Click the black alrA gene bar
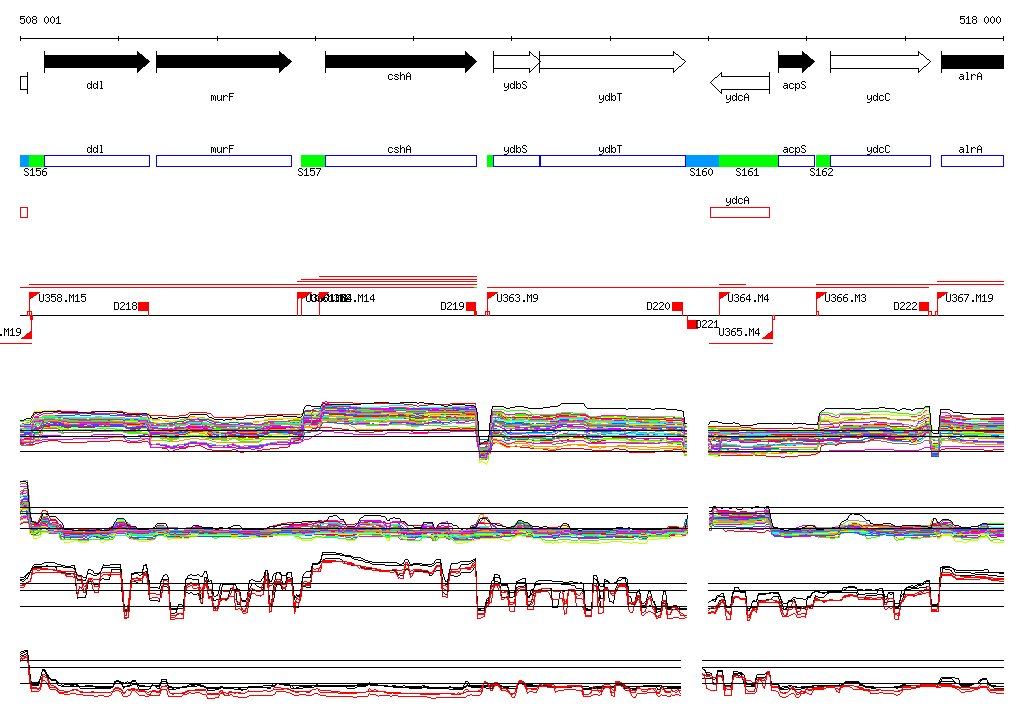The height and width of the screenshot is (714, 1024). (x=972, y=62)
